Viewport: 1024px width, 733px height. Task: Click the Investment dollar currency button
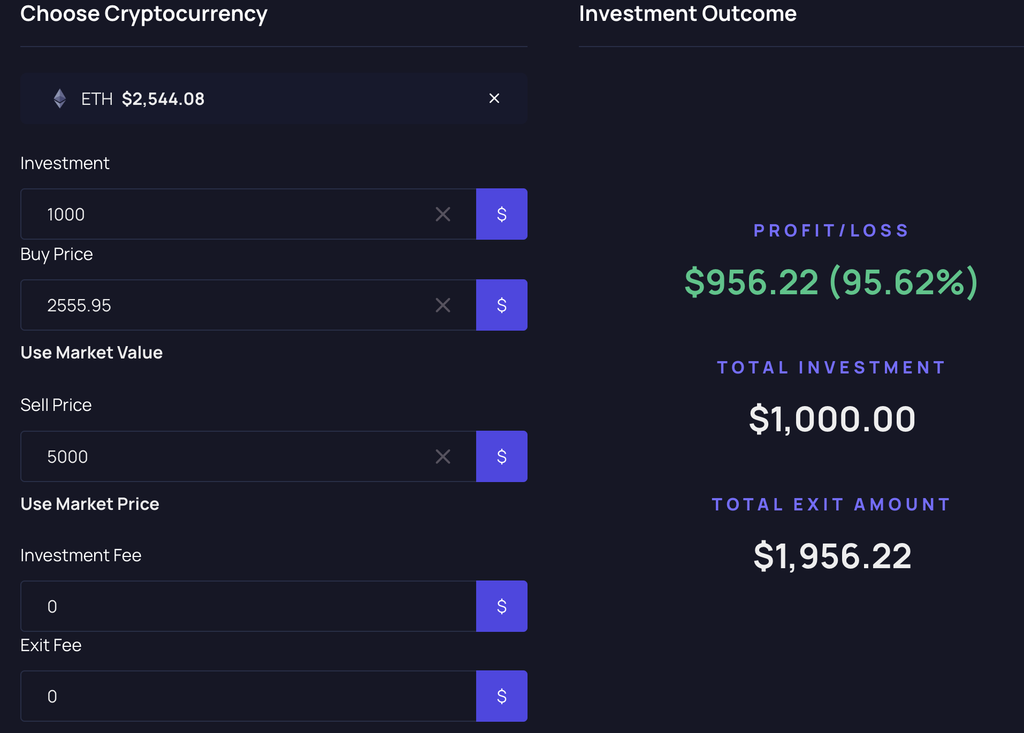click(x=502, y=214)
